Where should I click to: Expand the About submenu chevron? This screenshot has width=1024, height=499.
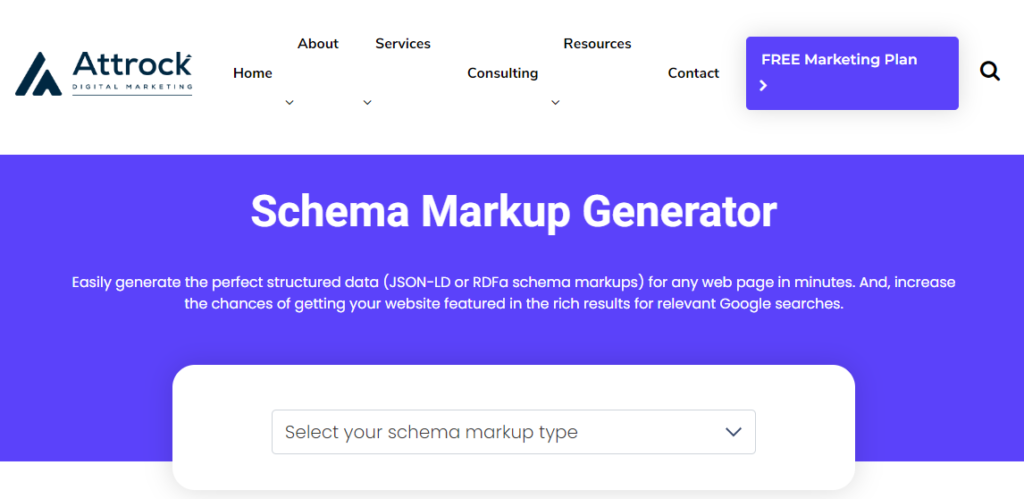(x=289, y=102)
